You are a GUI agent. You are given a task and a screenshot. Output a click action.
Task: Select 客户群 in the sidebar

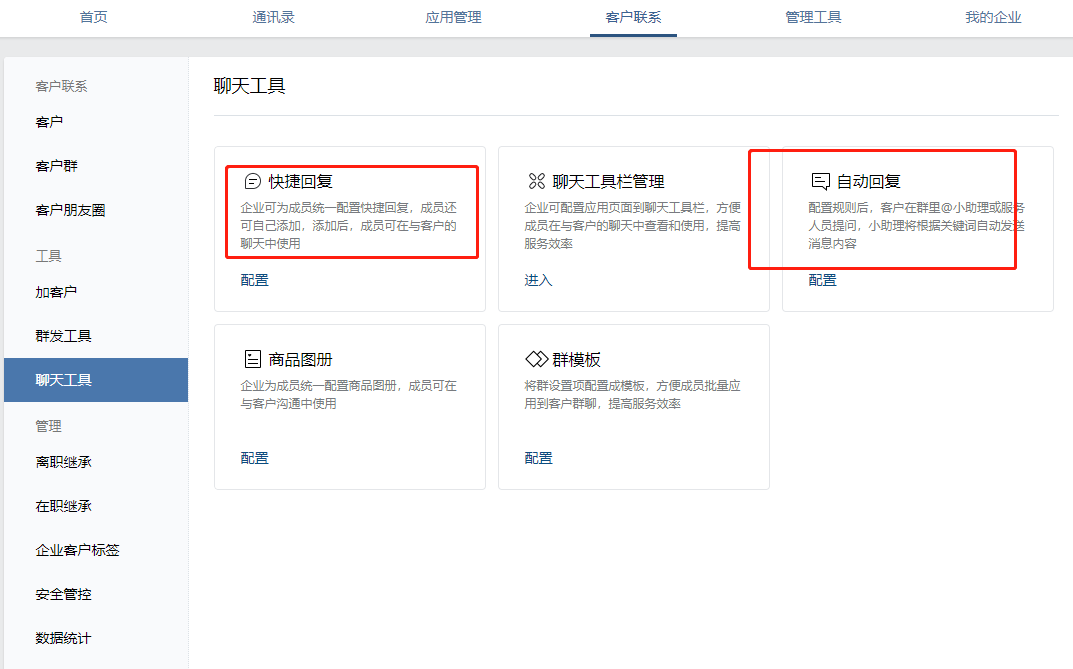point(57,166)
